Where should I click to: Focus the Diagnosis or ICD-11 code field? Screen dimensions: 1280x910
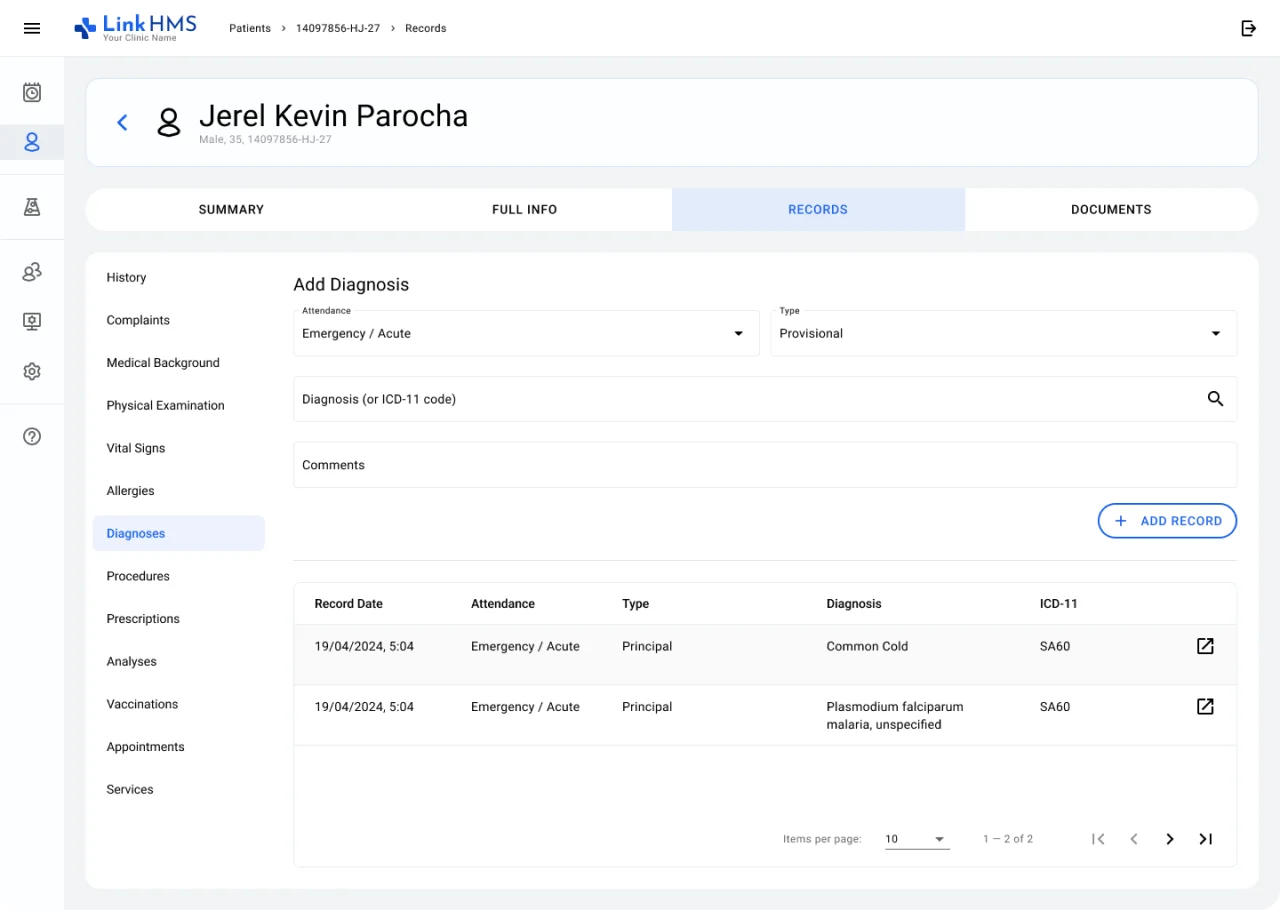pos(765,399)
